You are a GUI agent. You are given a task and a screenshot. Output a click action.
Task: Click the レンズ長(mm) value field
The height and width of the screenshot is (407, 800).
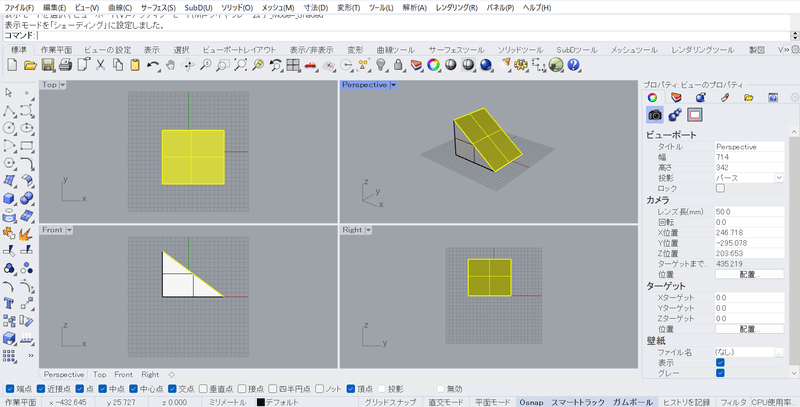(x=749, y=211)
